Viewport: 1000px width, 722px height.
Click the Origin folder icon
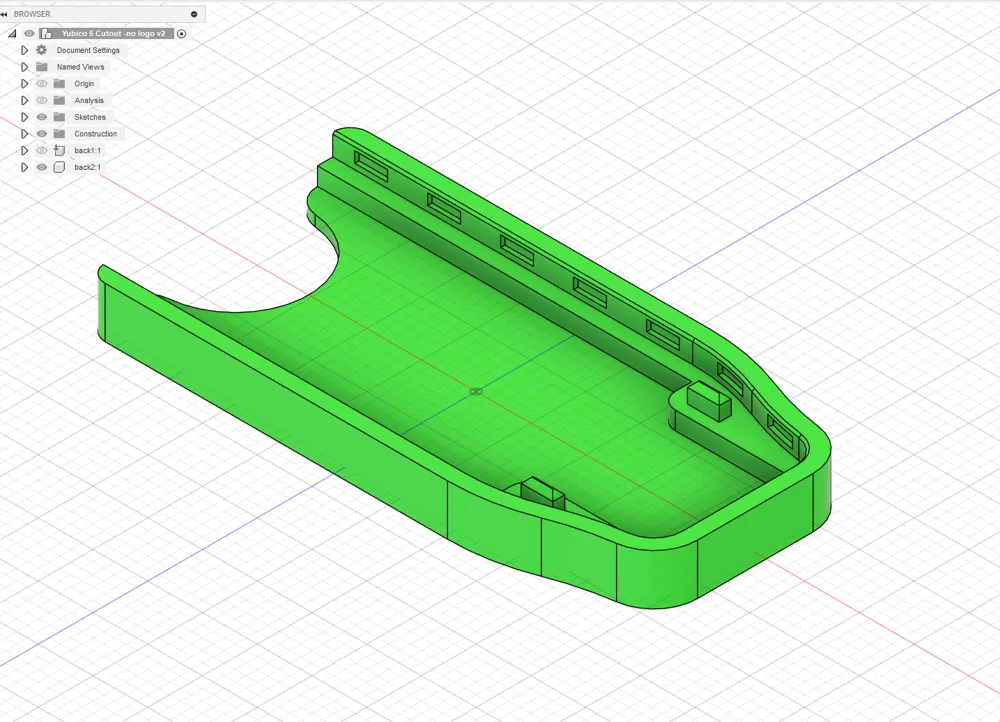coord(59,84)
